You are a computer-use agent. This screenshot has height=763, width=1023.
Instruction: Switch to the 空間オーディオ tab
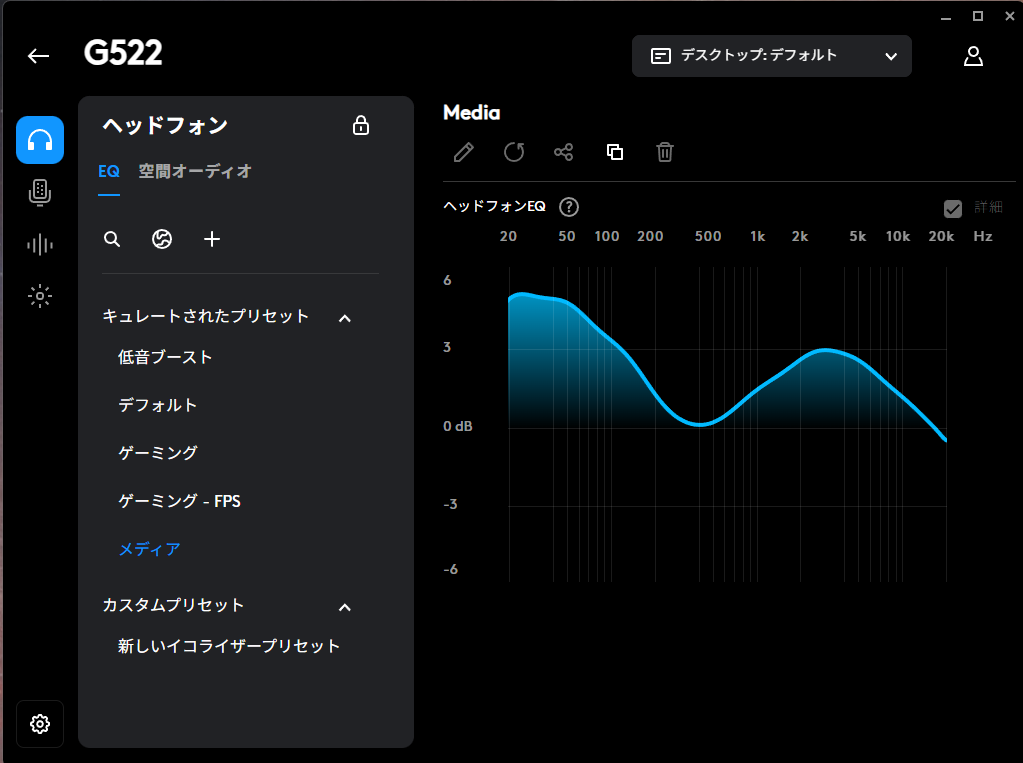pyautogui.click(x=195, y=171)
